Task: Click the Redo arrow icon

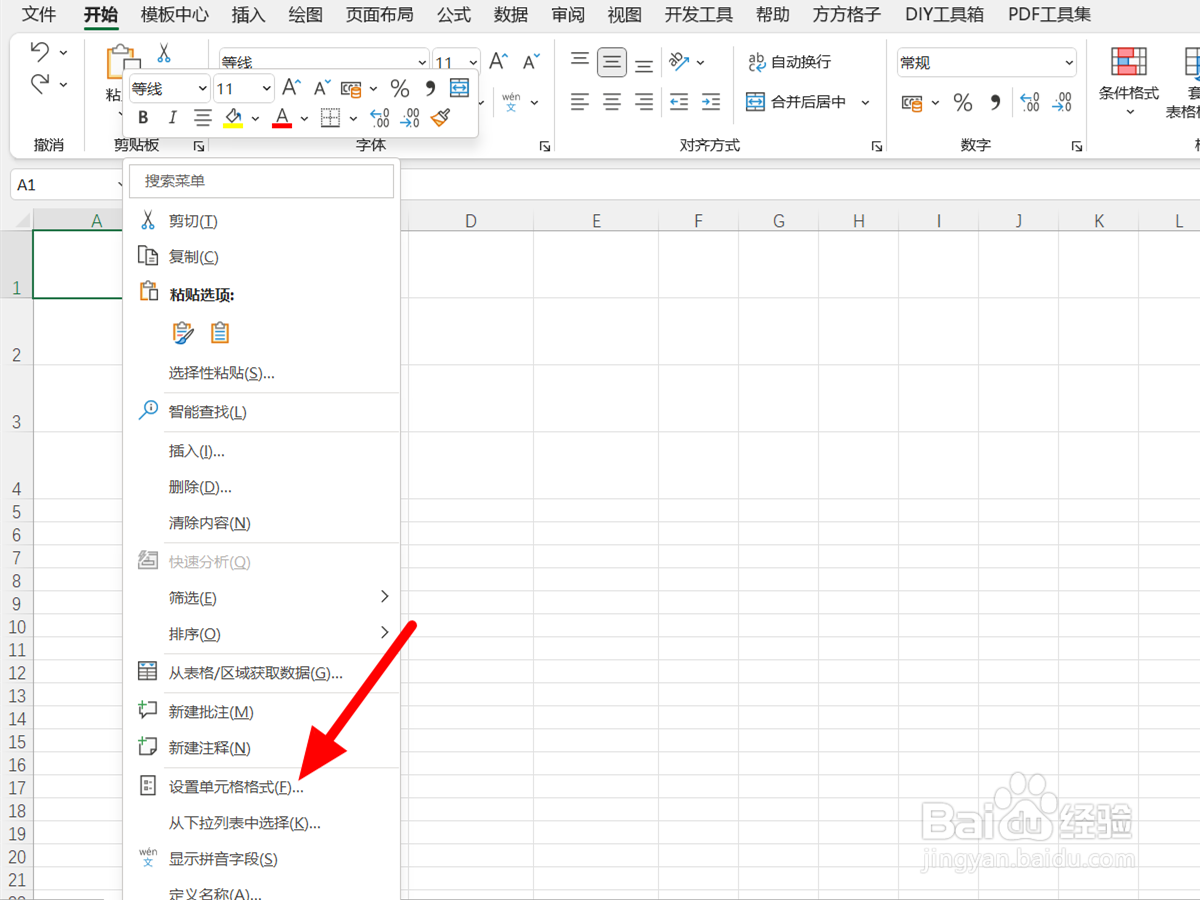Action: pyautogui.click(x=39, y=83)
